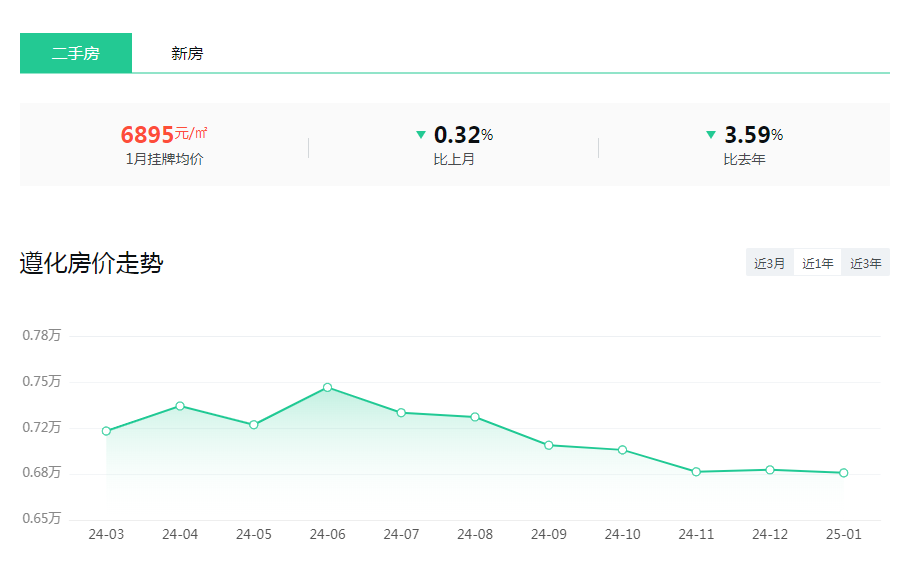
Task: Click the 遵化房价走势 chart heading
Action: pyautogui.click(x=91, y=264)
